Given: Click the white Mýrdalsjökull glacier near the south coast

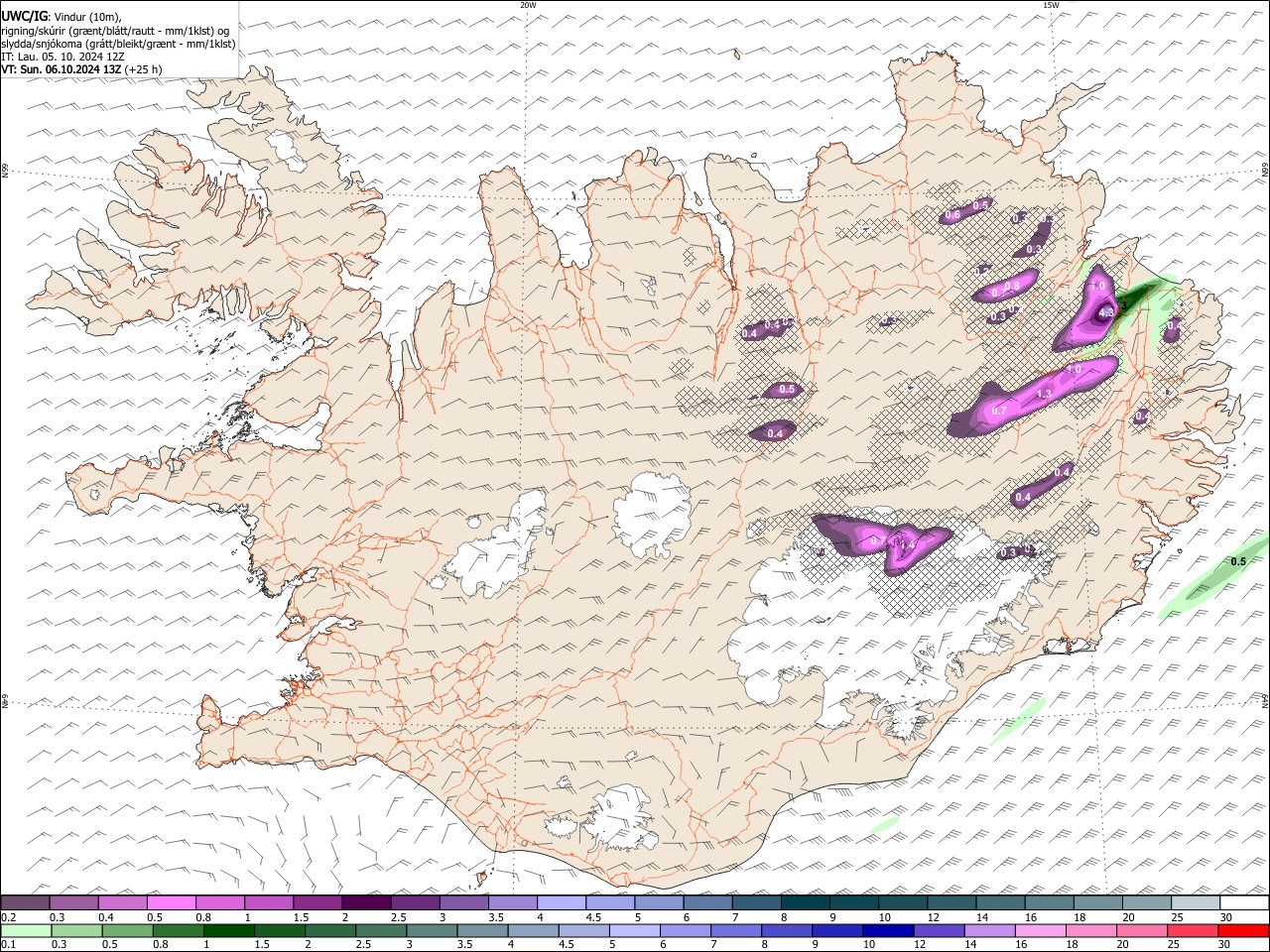Looking at the screenshot, I should 622,818.
